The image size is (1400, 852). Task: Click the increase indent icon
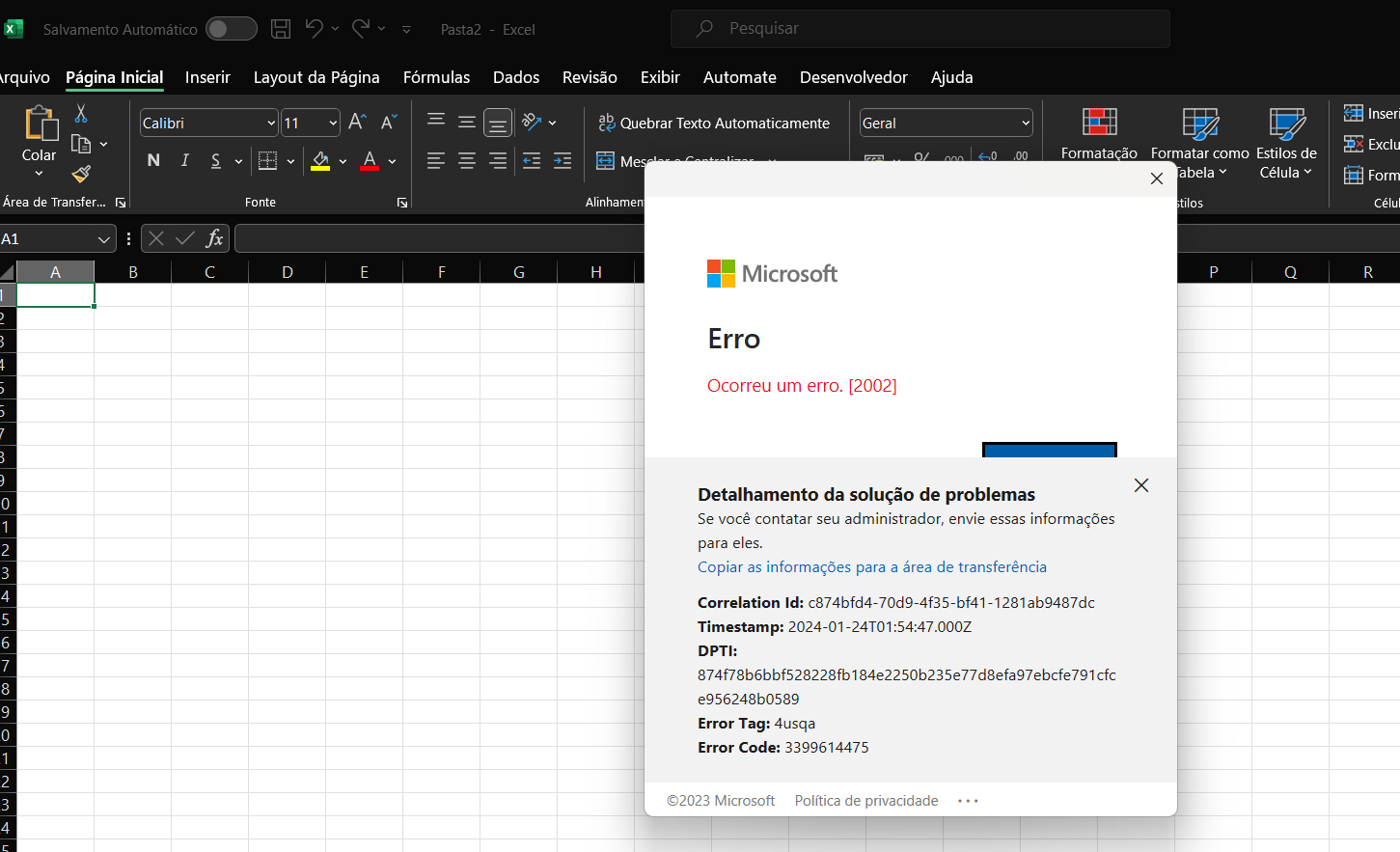pos(563,160)
